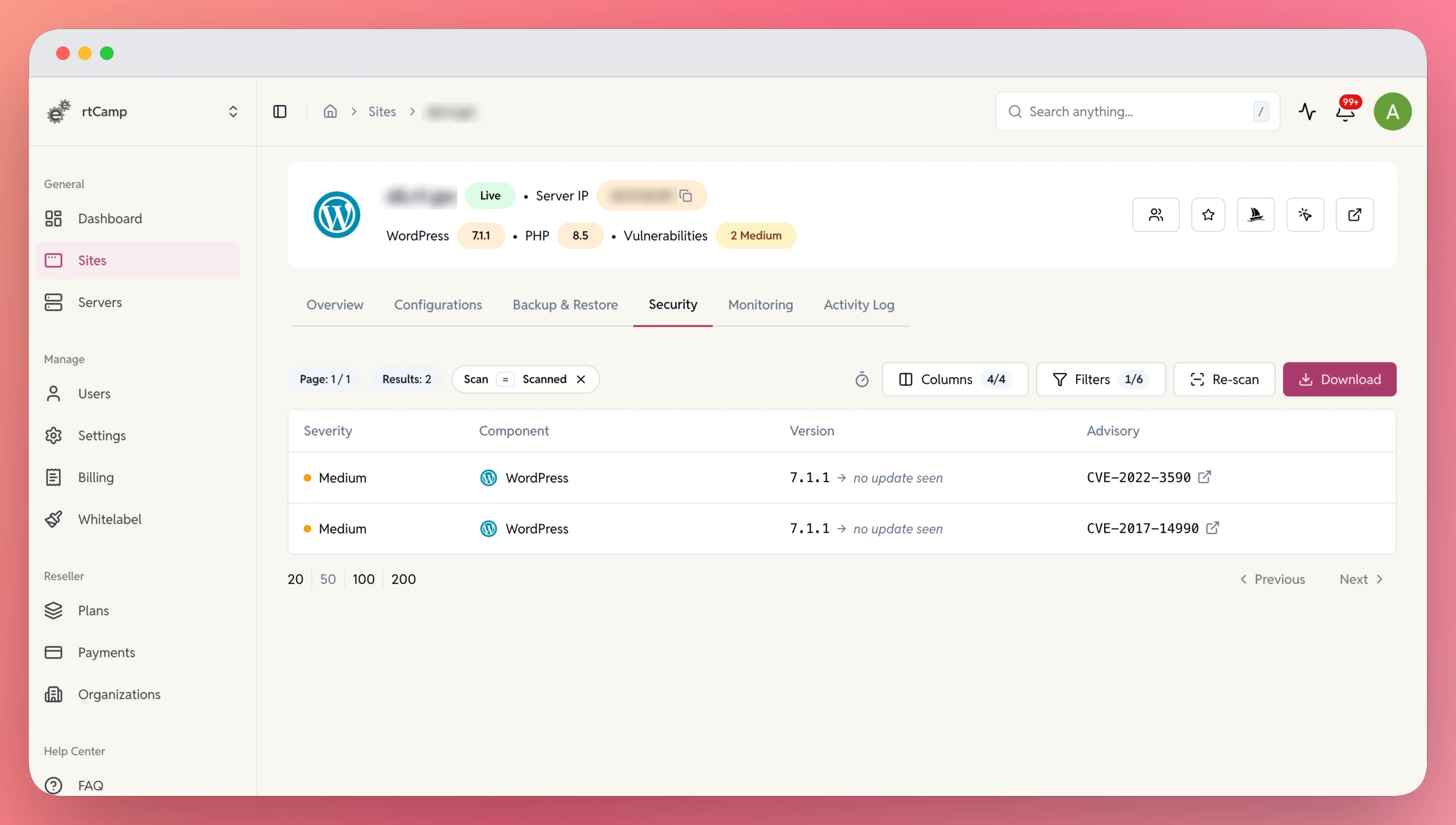Click the Download button
The image size is (1456, 825).
(1339, 379)
